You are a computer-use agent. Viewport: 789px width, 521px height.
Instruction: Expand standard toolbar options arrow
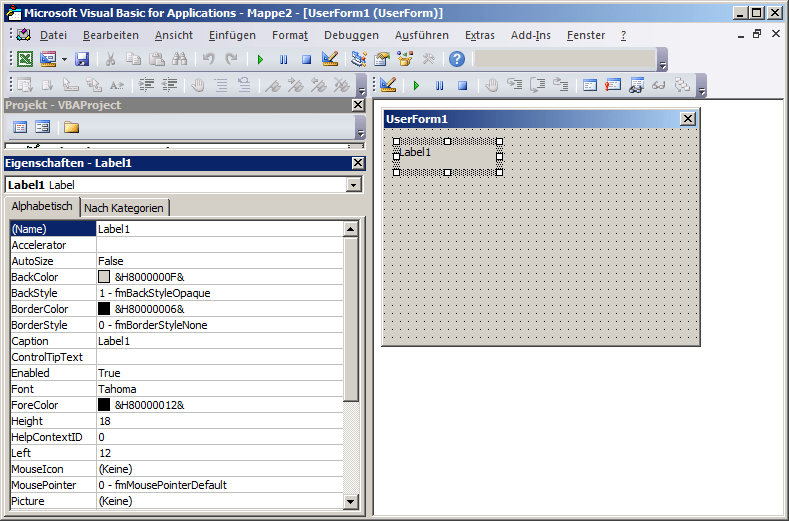tap(663, 65)
